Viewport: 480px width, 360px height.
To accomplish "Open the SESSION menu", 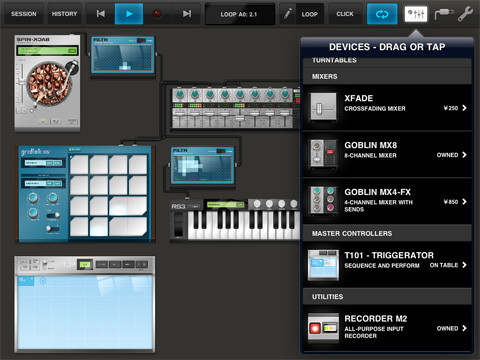I will coord(24,14).
